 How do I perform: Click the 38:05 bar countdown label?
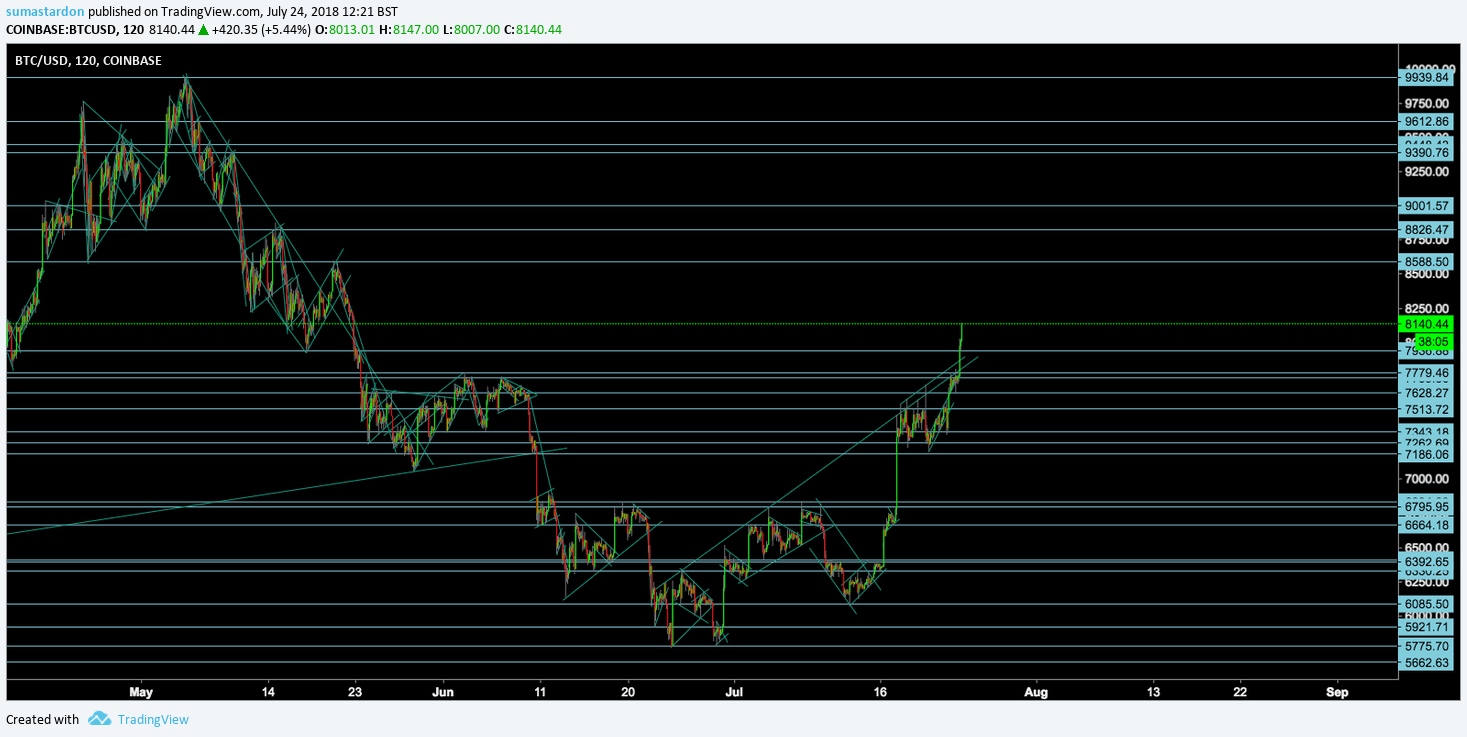tap(1435, 341)
